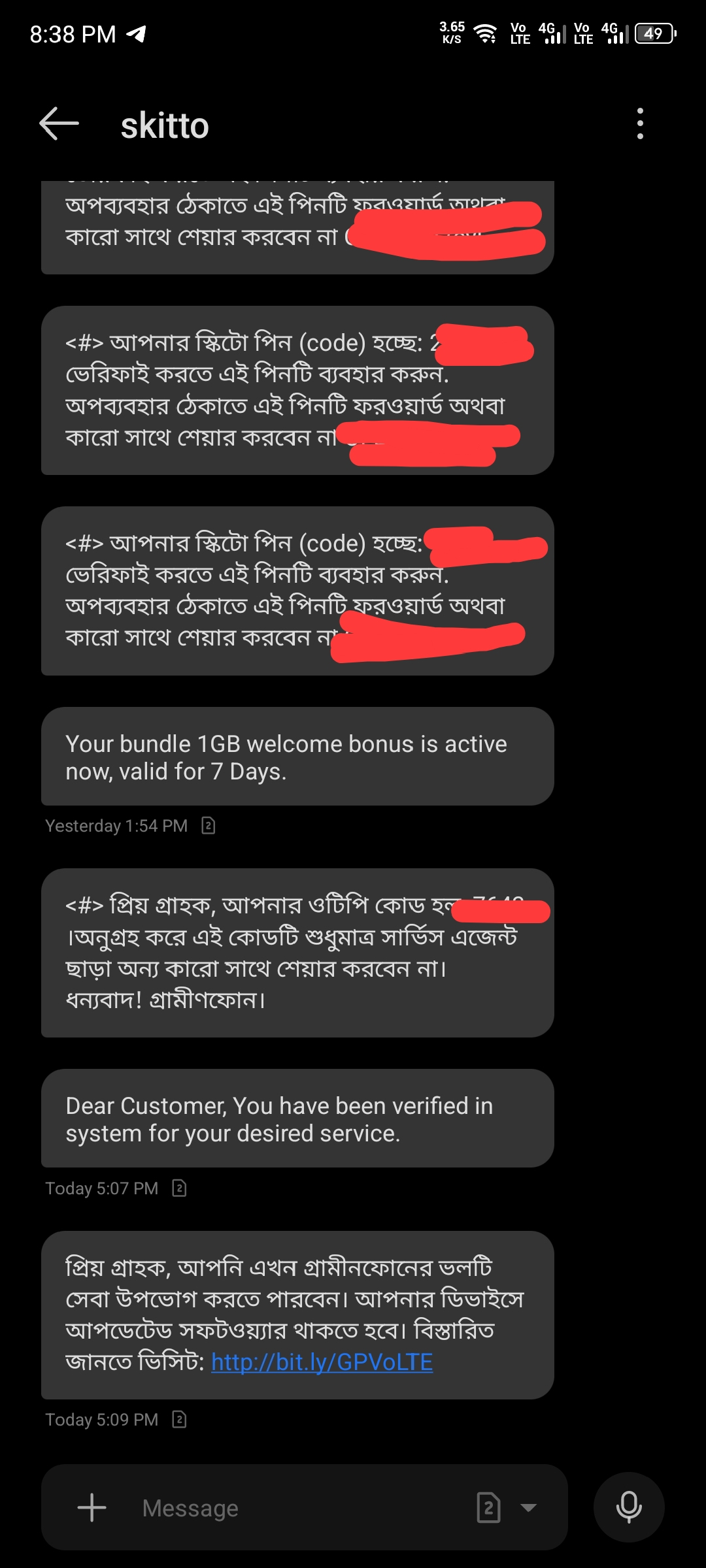Image resolution: width=706 pixels, height=1568 pixels.
Task: Tap the skitto conversation title
Action: point(165,125)
